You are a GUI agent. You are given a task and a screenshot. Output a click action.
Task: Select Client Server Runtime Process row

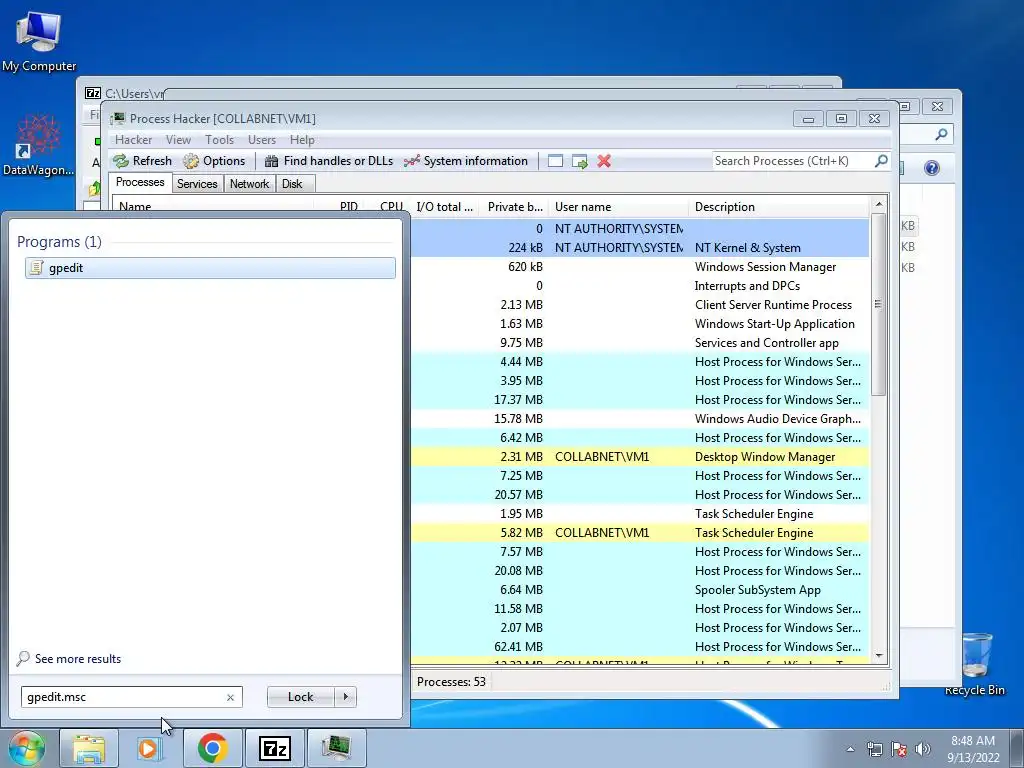pyautogui.click(x=640, y=304)
